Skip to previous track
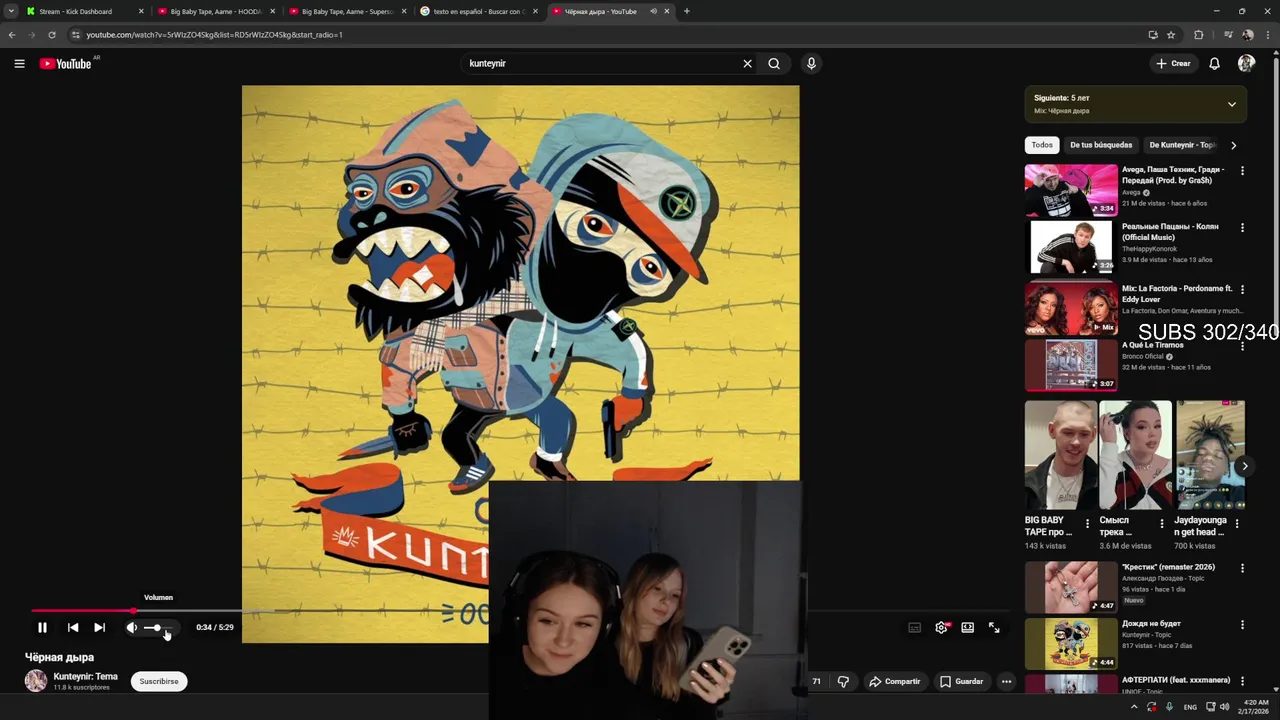This screenshot has width=1280, height=720. click(x=73, y=627)
